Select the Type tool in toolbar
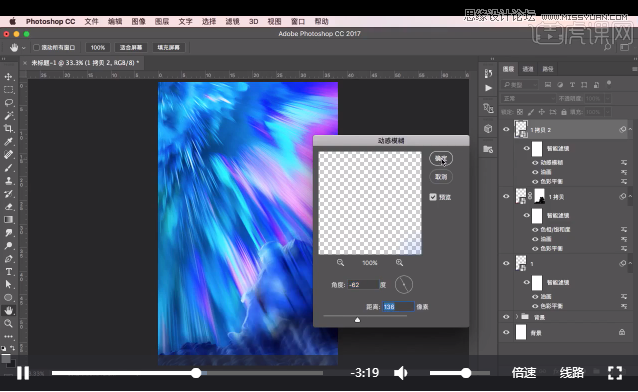Image resolution: width=638 pixels, height=392 pixels. pos(9,272)
